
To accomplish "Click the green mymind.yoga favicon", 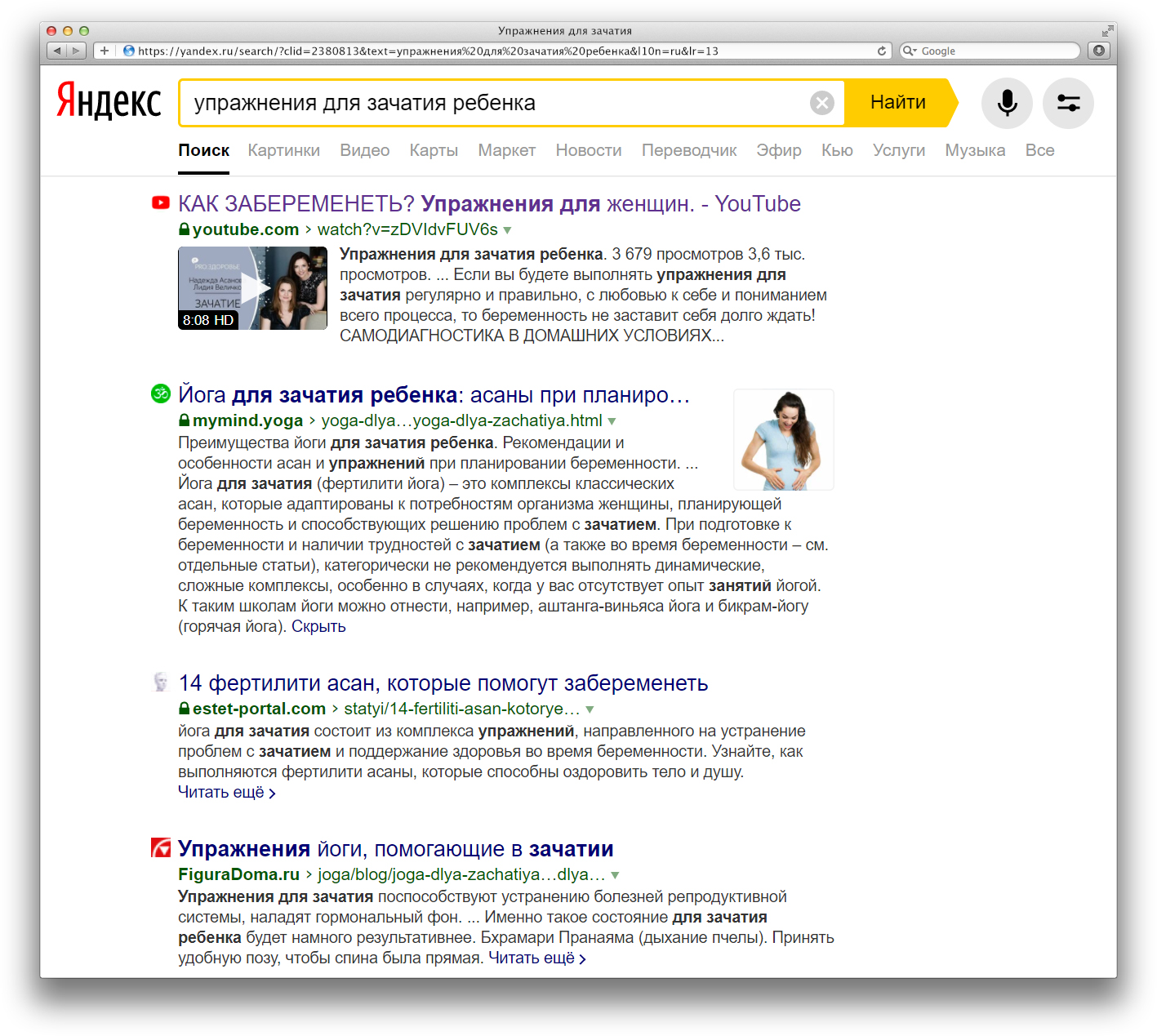I will pos(161,394).
